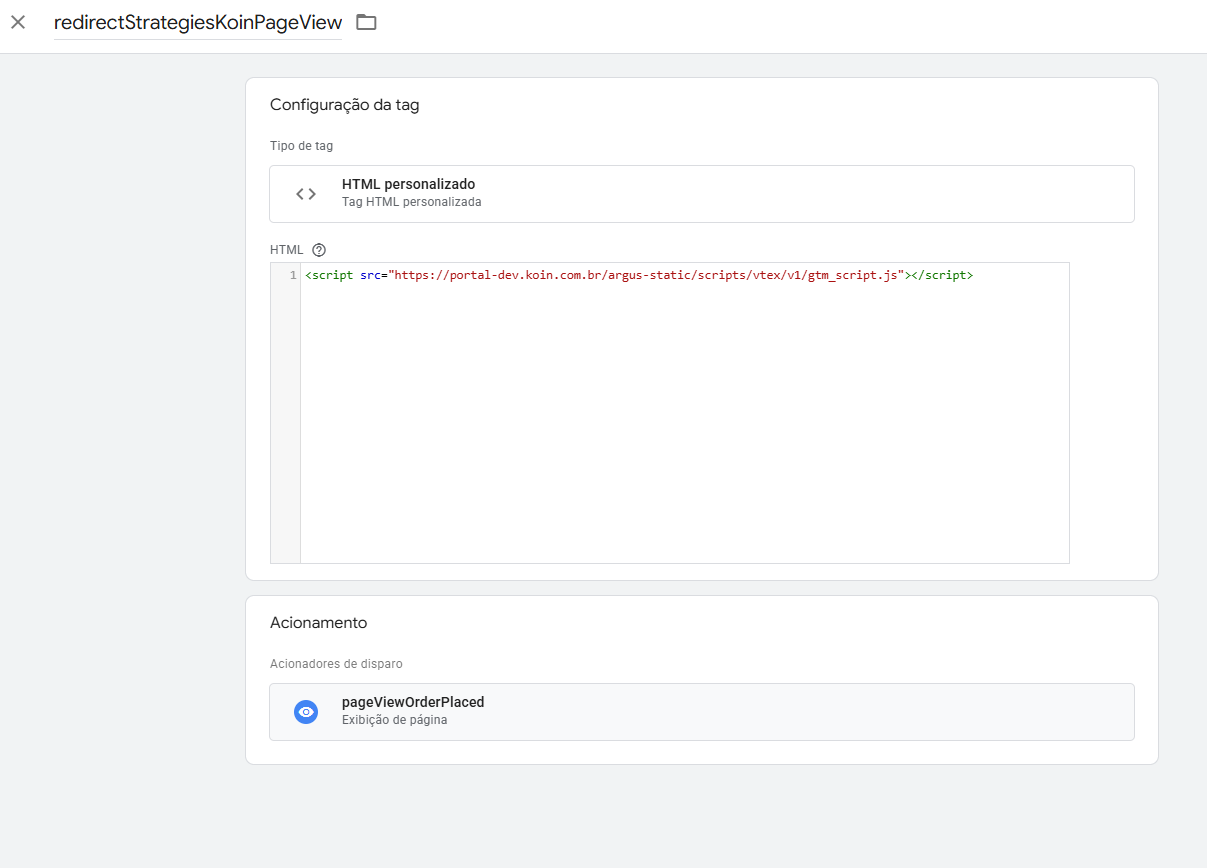Image resolution: width=1207 pixels, height=868 pixels.
Task: Close the tag editor panel
Action: 18,22
